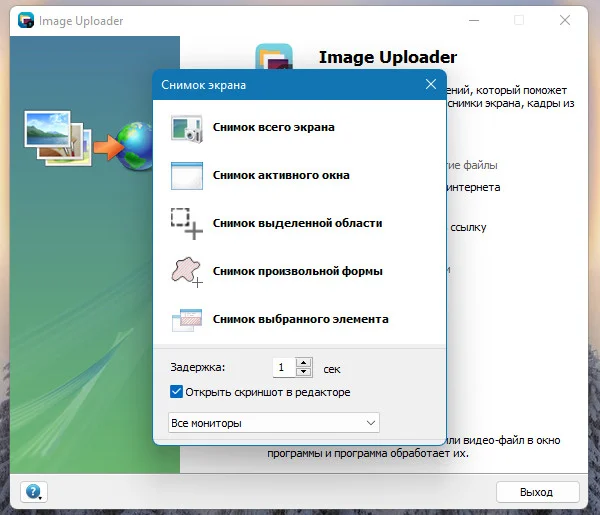Image resolution: width=600 pixels, height=515 pixels.
Task: Click the Image Uploader title bar icon
Action: pos(26,20)
